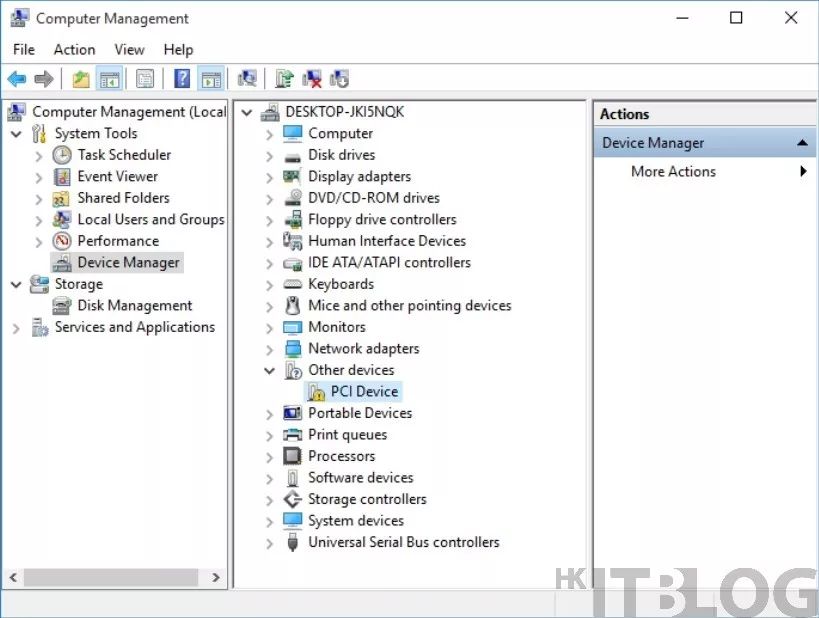This screenshot has width=819, height=618.
Task: Click the toolbar icon right of Uninstall
Action: point(340,79)
